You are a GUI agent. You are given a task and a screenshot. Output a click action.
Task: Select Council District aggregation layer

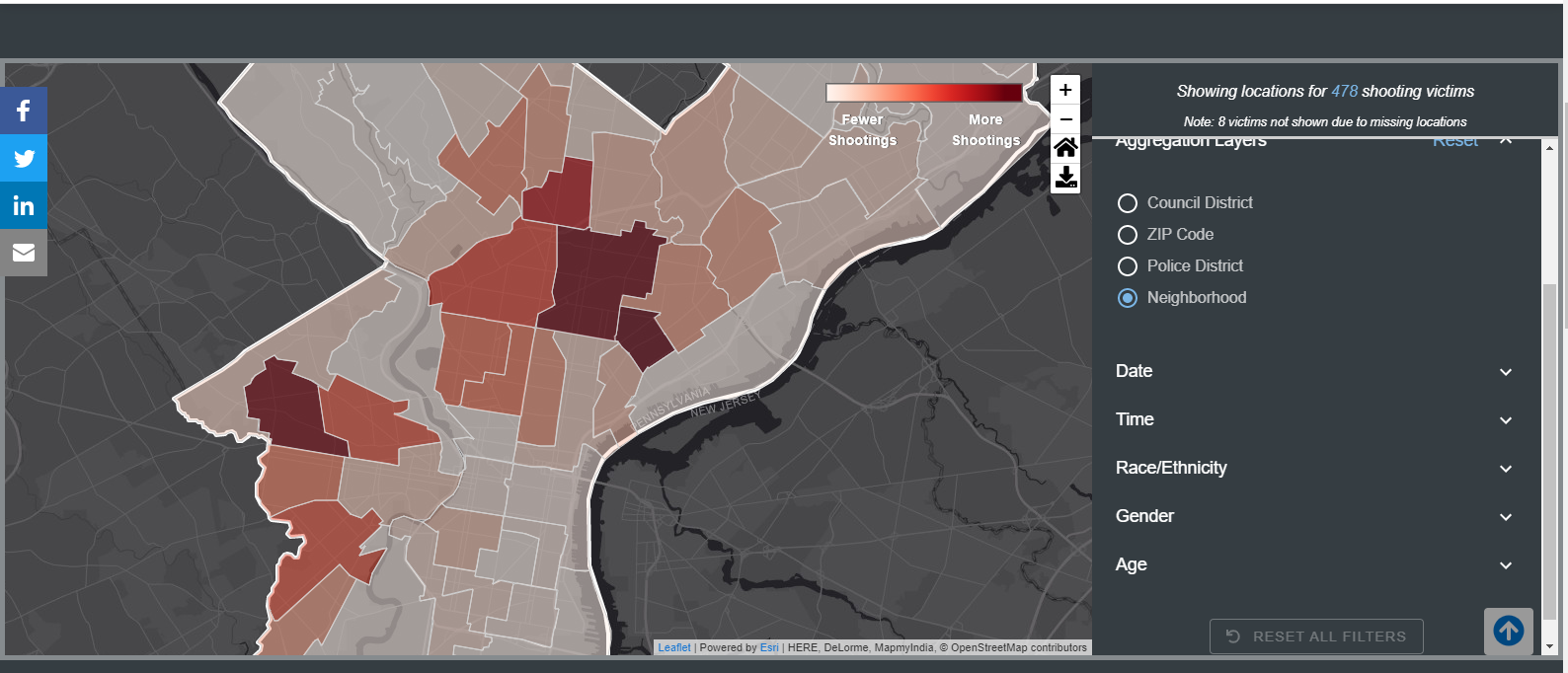[x=1128, y=203]
